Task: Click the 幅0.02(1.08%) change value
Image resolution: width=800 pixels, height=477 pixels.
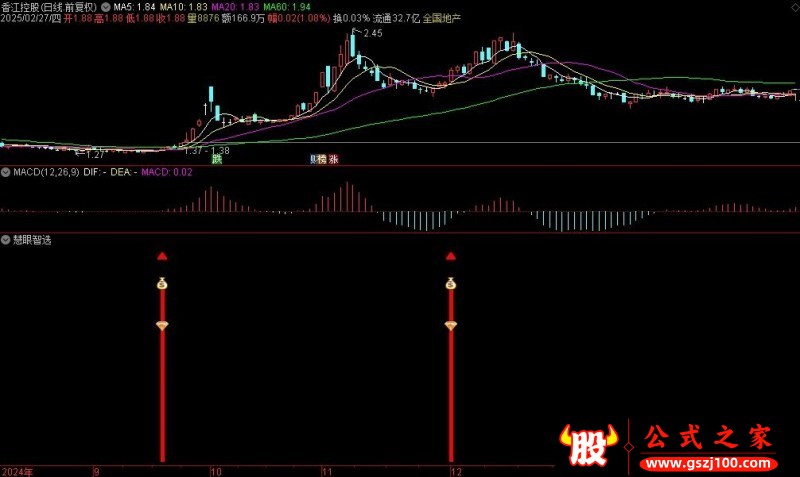Action: point(299,18)
